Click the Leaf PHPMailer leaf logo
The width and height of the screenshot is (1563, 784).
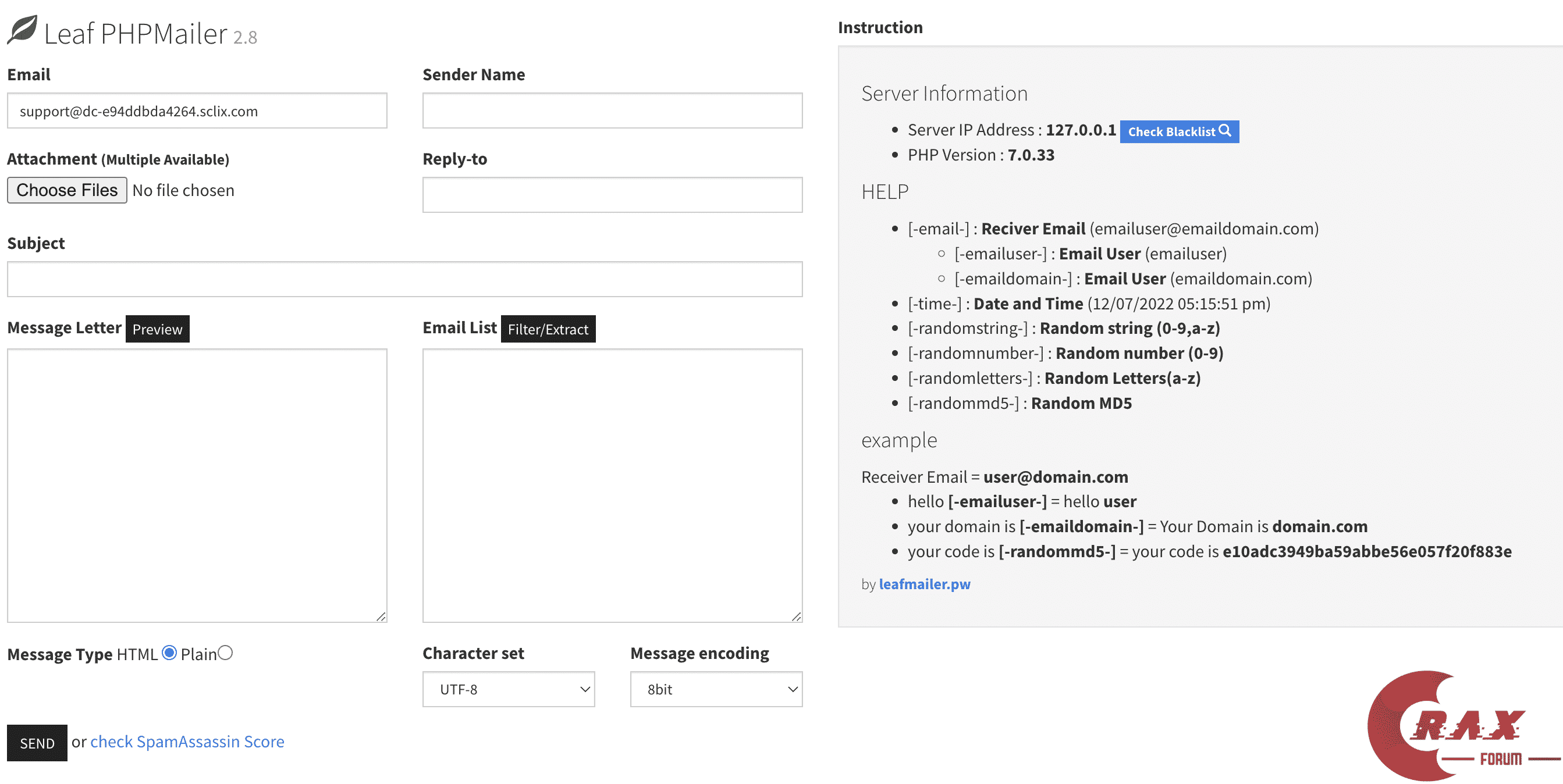23,30
